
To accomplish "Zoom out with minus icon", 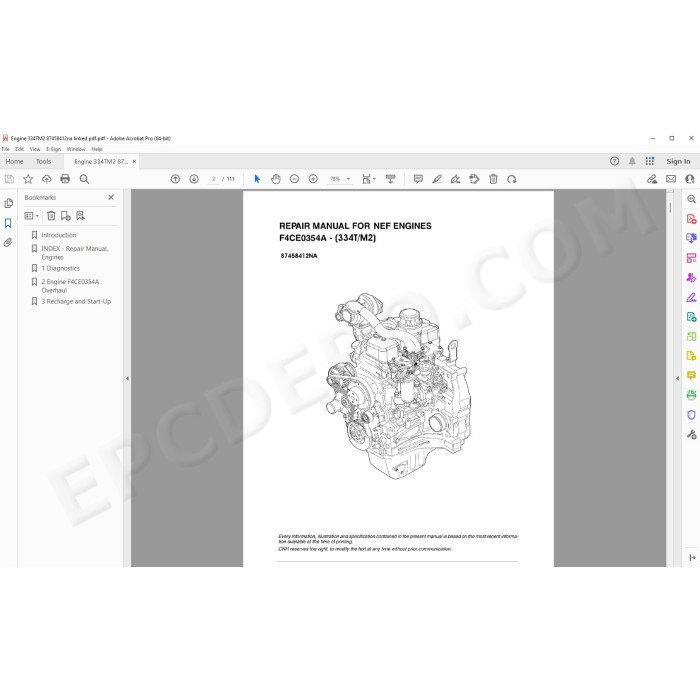I will click(294, 179).
